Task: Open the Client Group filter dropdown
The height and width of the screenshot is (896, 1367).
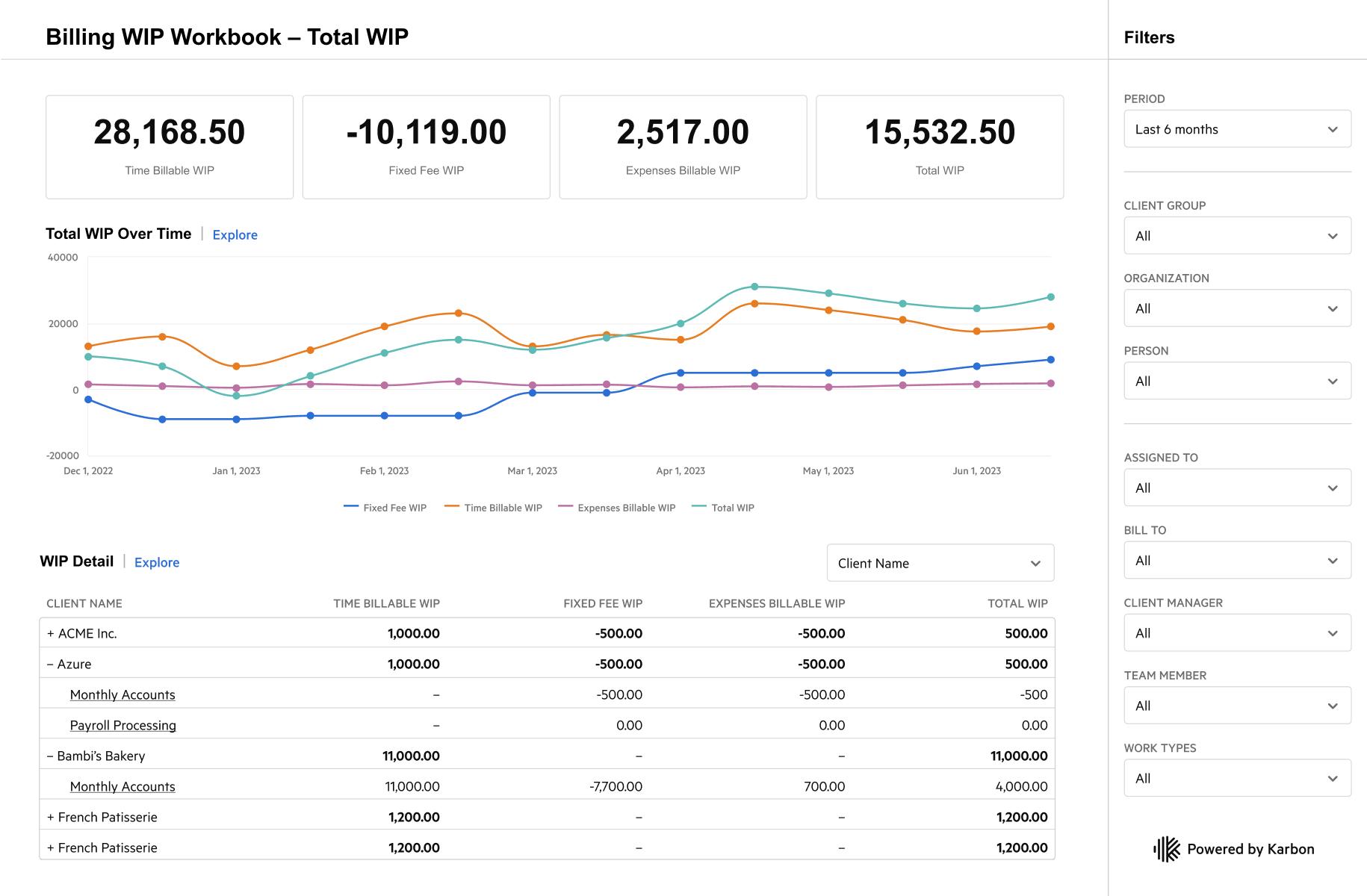Action: click(x=1236, y=235)
